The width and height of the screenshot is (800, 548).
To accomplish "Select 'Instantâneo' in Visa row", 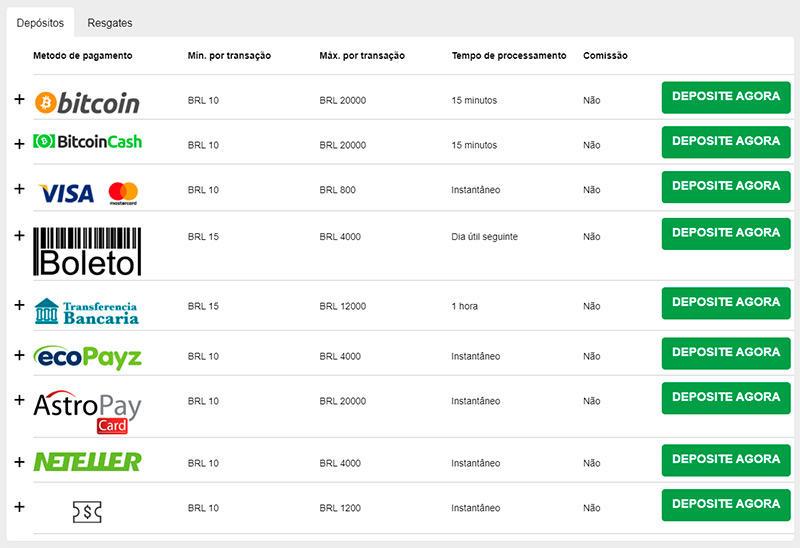I will [476, 190].
